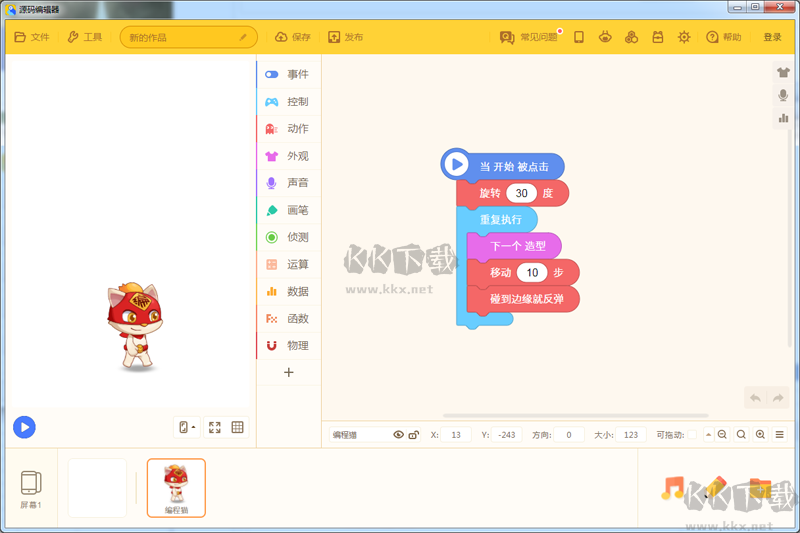Click the cat face icon in toolbar
The height and width of the screenshot is (533, 800).
coord(605,37)
